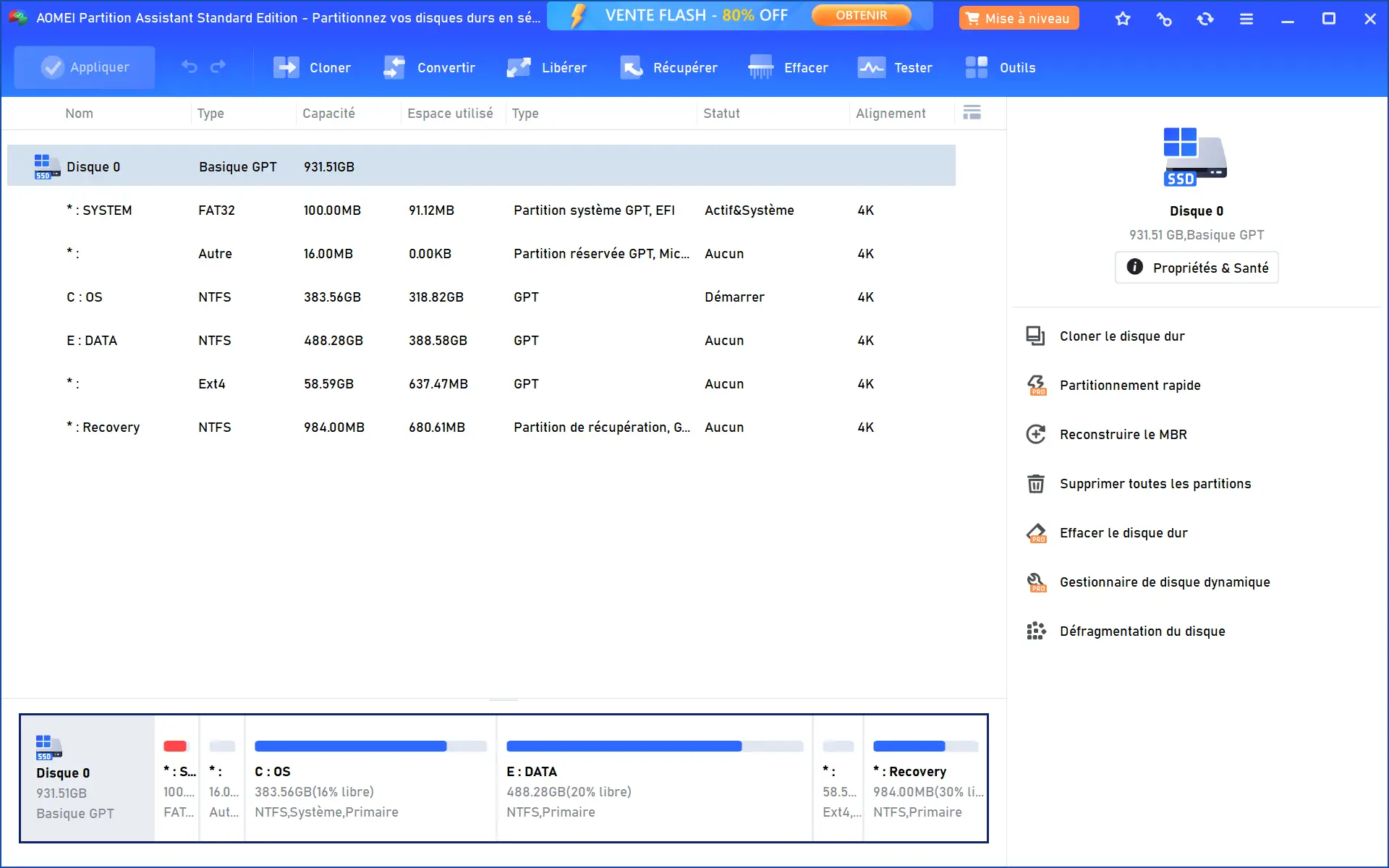The height and width of the screenshot is (868, 1389).
Task: Open the Outils toolbar menu
Action: pos(1001,67)
